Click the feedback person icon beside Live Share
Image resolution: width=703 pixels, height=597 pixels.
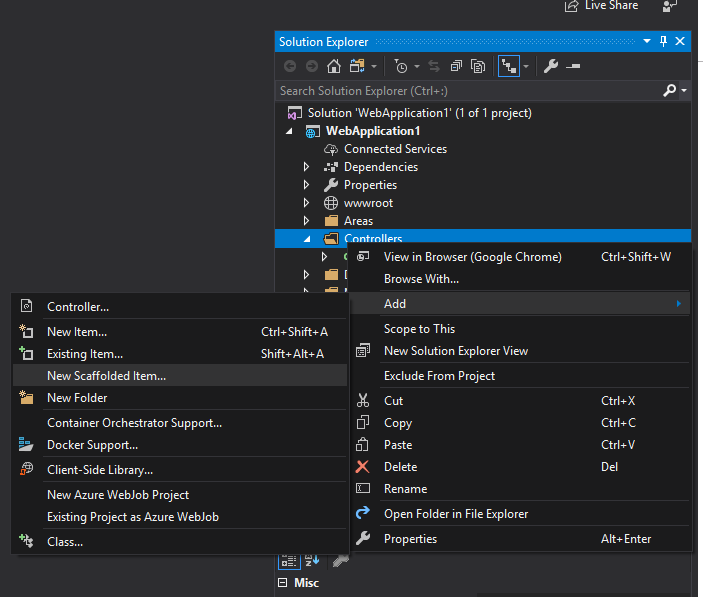tap(669, 6)
